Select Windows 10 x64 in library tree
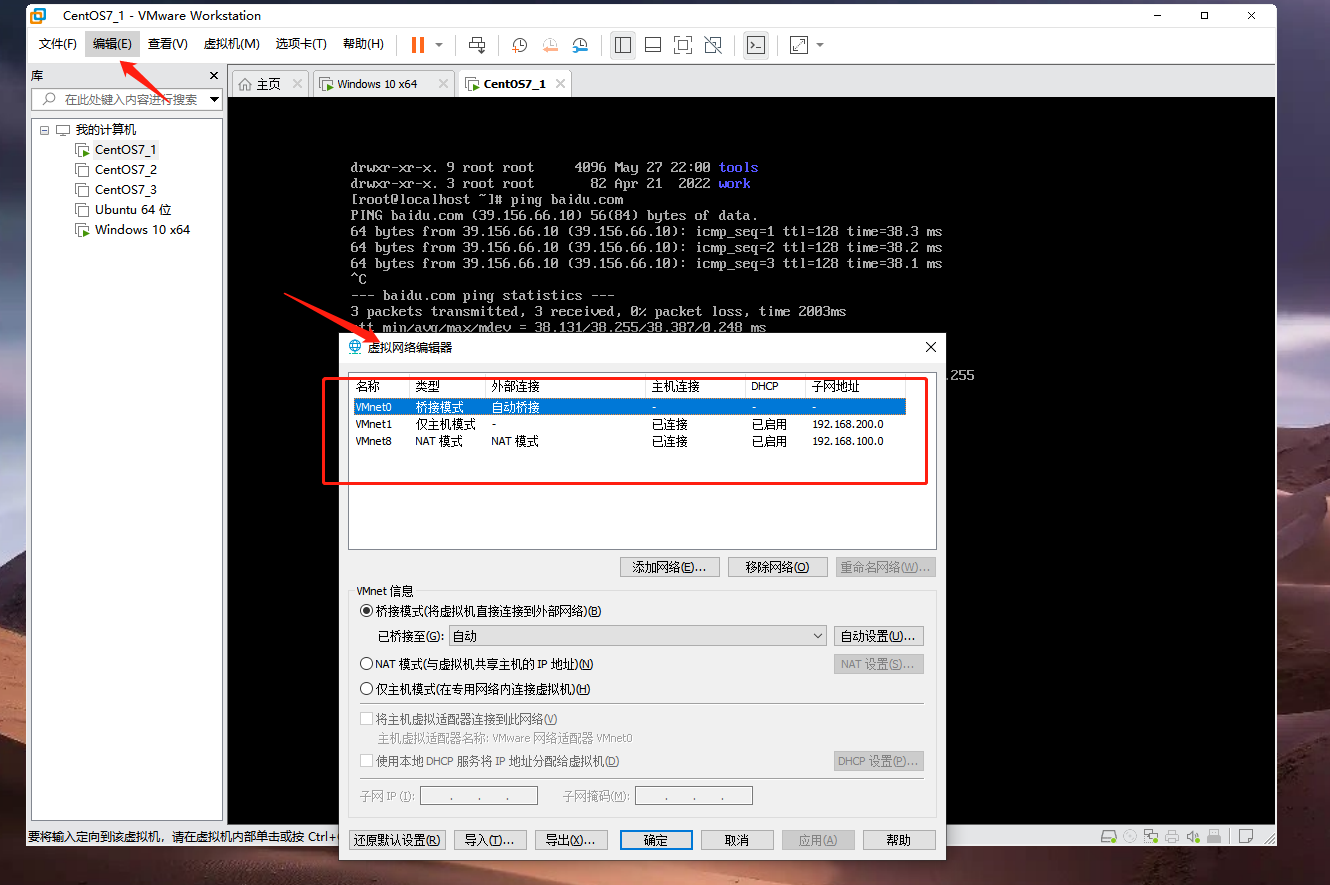Screen dimensions: 1330x885 [142, 230]
